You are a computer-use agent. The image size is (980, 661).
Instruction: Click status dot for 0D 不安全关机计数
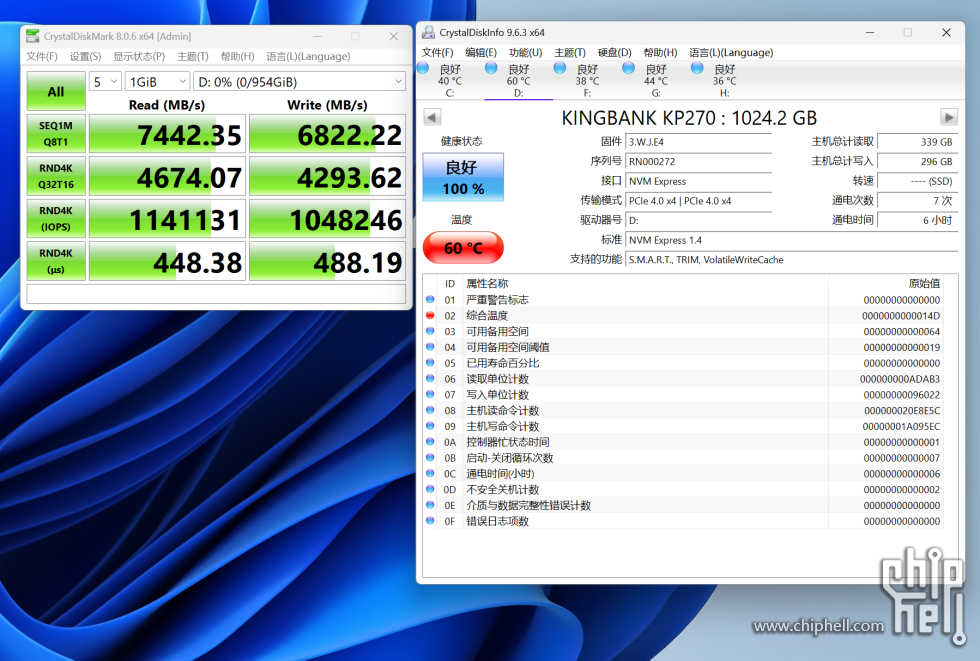(430, 489)
